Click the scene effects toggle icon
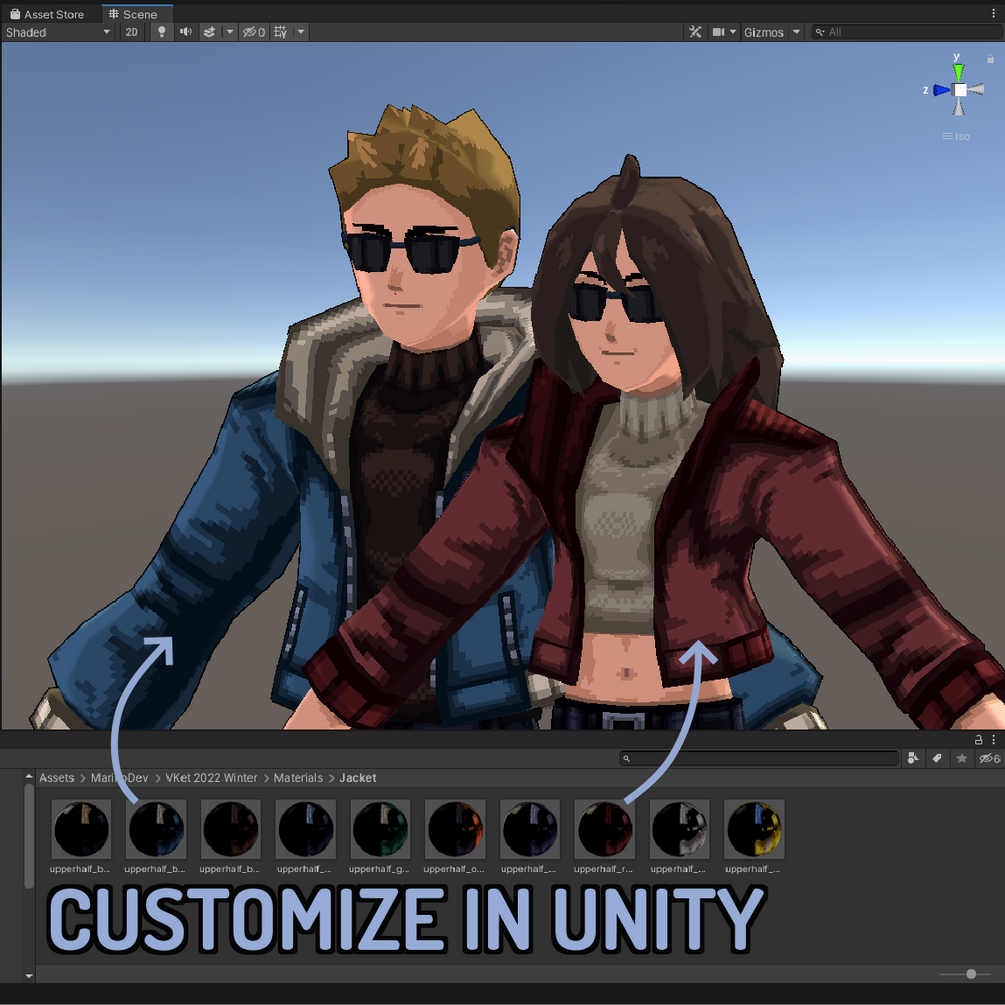This screenshot has height=1005, width=1005. click(x=210, y=32)
